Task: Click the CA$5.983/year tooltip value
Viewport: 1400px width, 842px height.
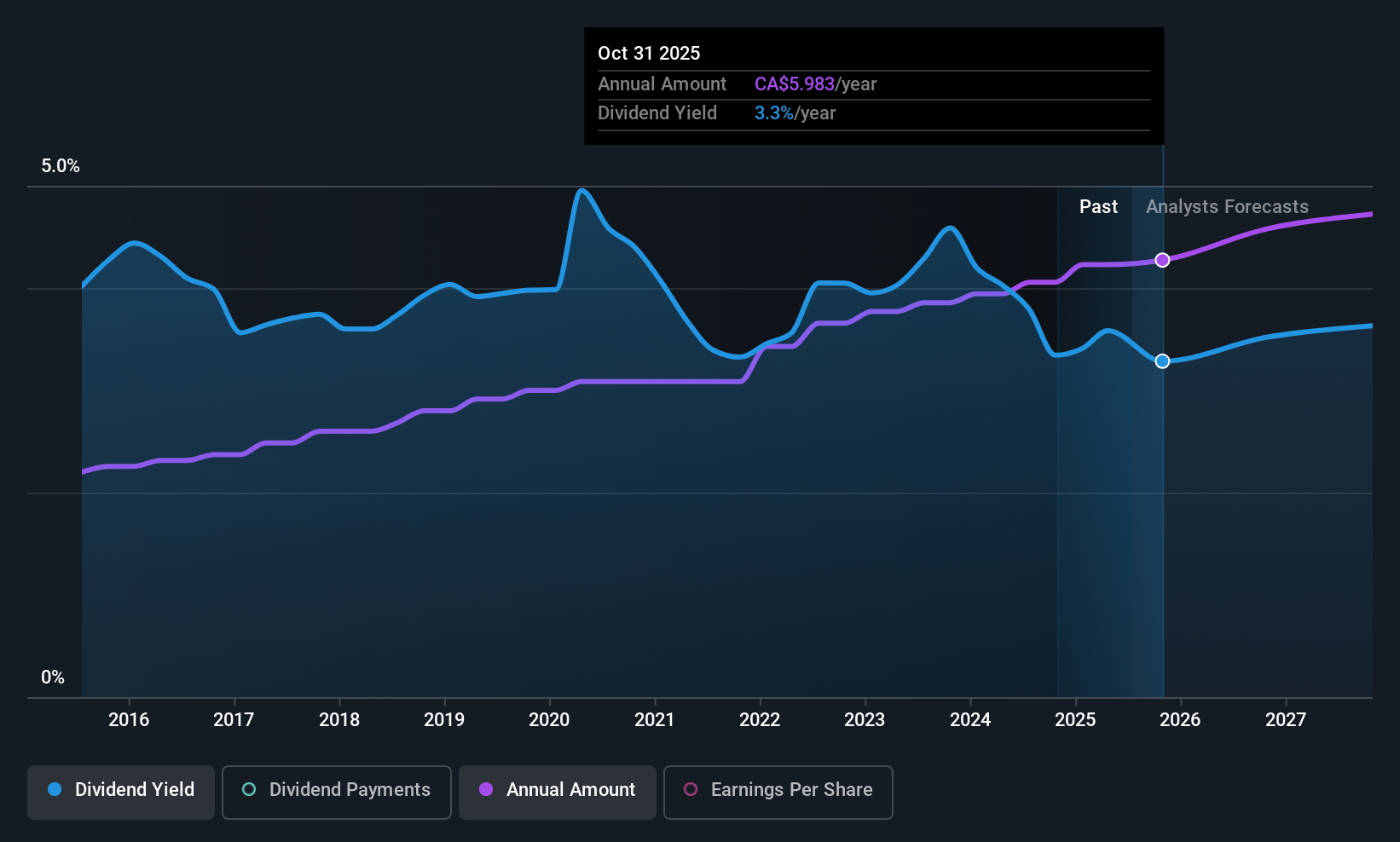Action: point(816,84)
